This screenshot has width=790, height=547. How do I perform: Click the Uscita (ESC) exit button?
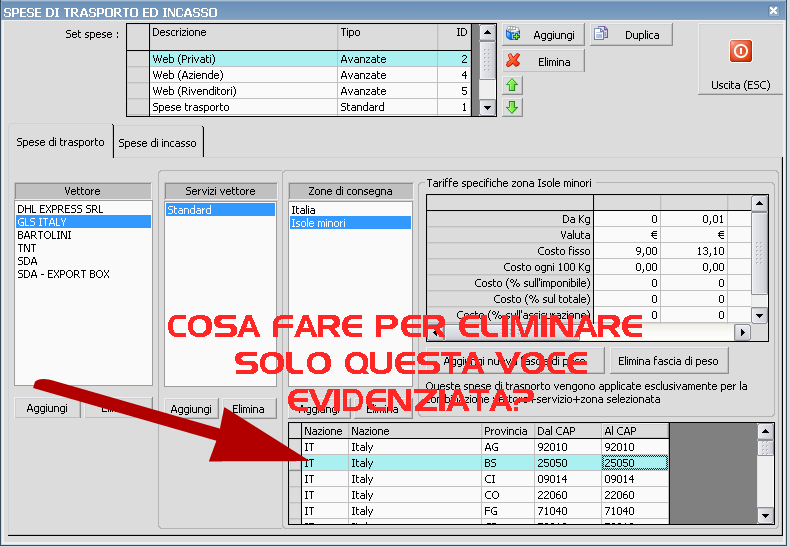[x=740, y=59]
